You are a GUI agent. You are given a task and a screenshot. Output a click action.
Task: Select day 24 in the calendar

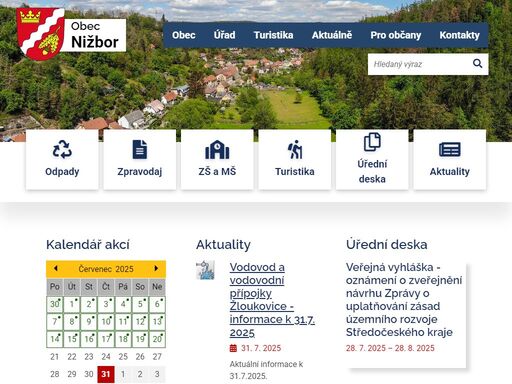coord(106,357)
